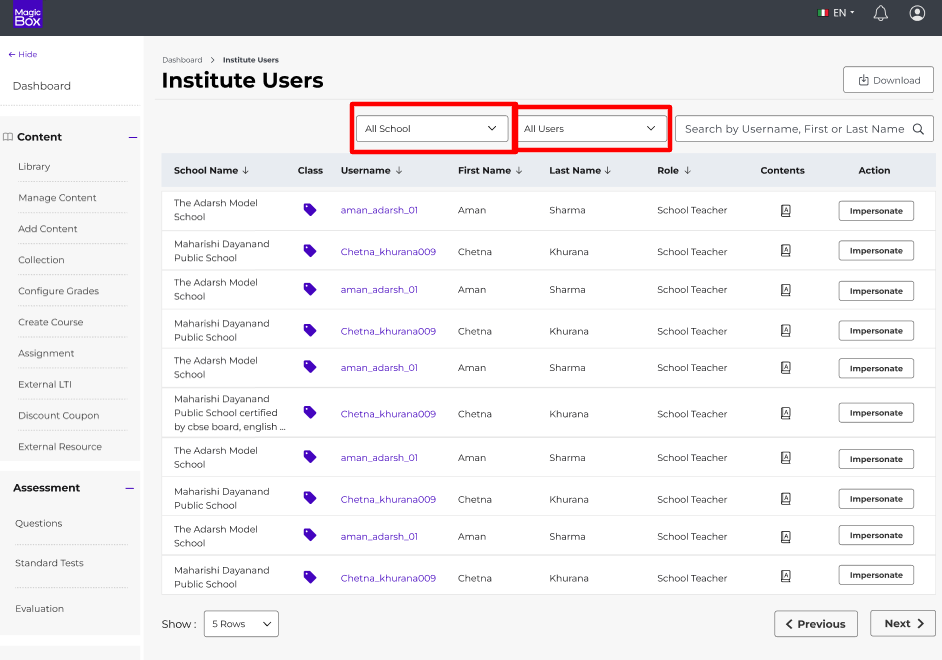Click the book icon next to Content
The width and height of the screenshot is (942, 660).
pyautogui.click(x=8, y=137)
